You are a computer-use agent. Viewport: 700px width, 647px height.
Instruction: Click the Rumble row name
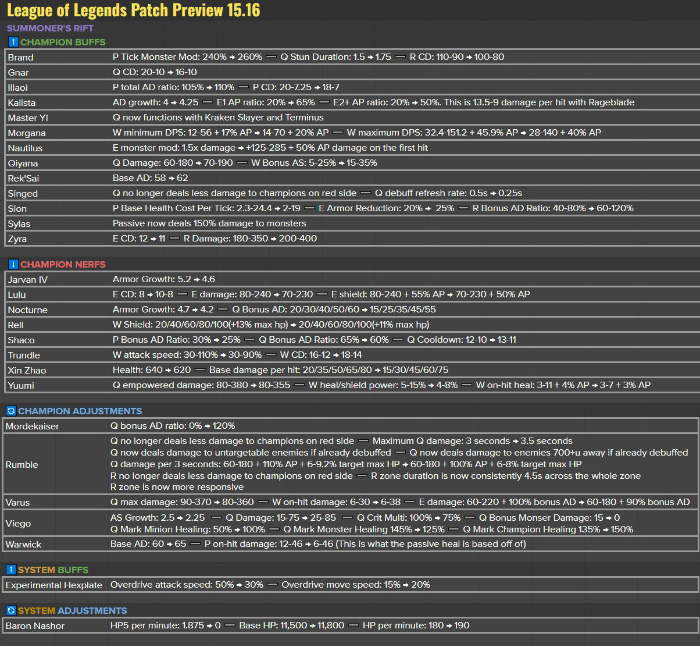pos(22,464)
